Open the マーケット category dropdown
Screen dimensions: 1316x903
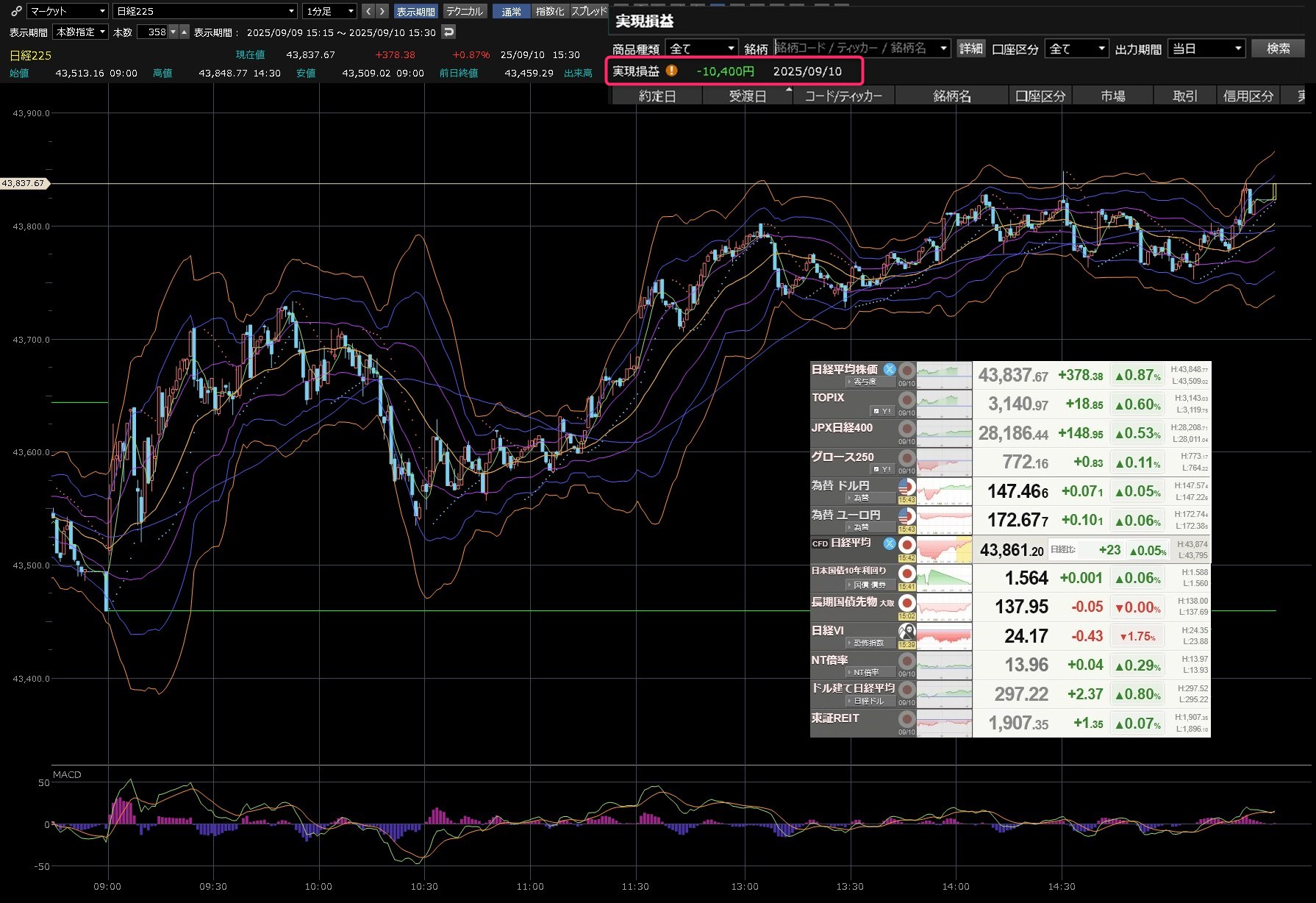pos(68,11)
